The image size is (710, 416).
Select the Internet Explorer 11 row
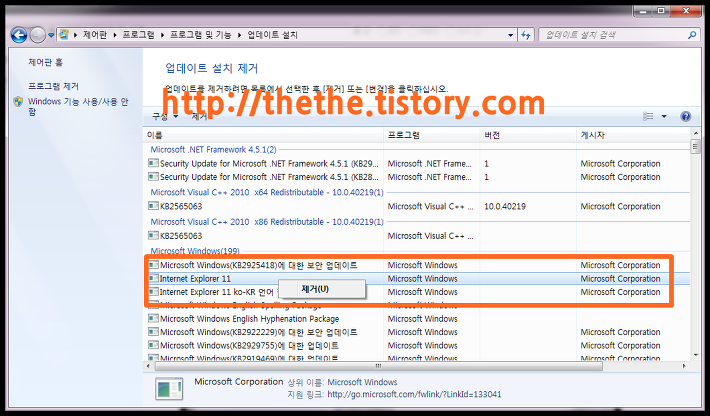pos(417,278)
